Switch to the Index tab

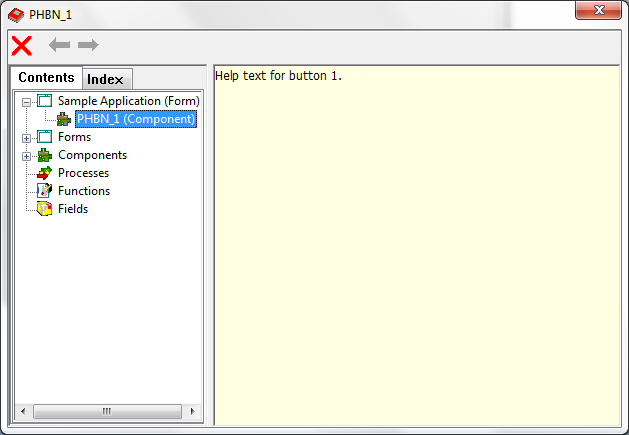tap(107, 79)
